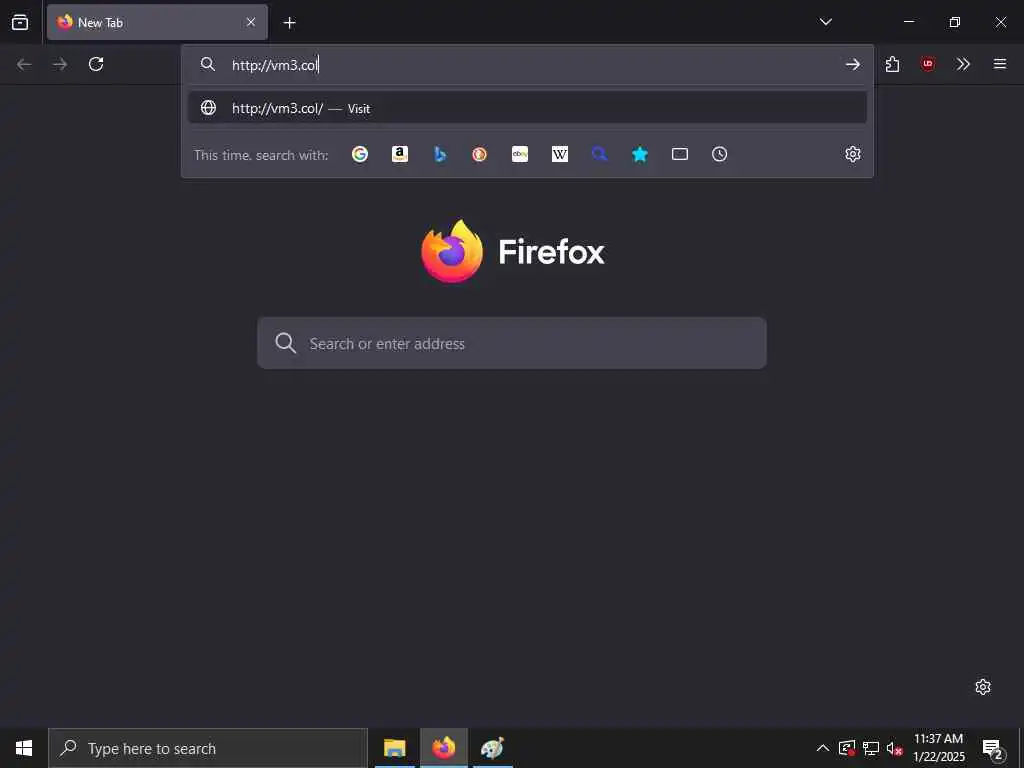Click red-dotted security tray icon

click(x=847, y=748)
